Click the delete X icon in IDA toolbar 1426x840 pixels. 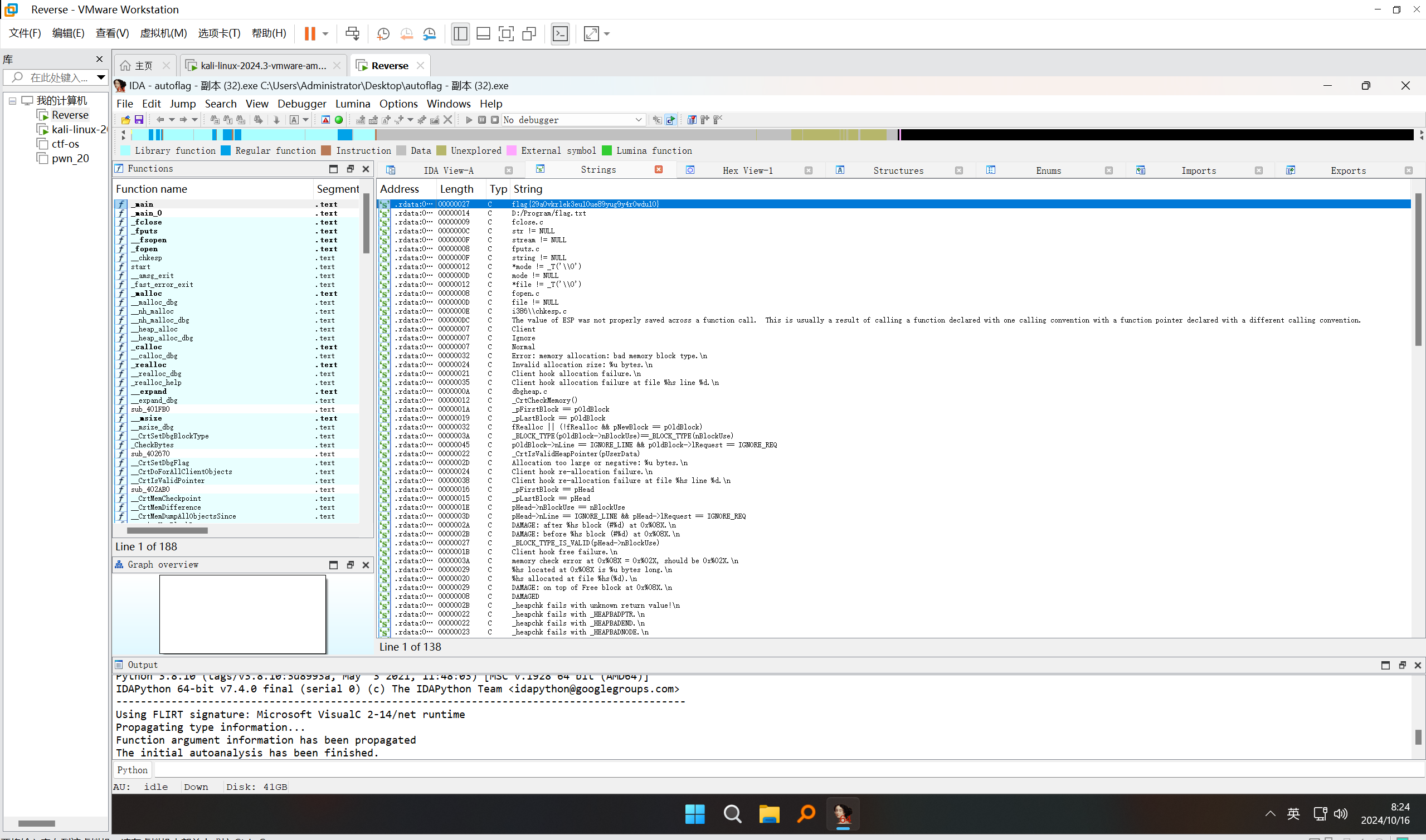pyautogui.click(x=448, y=119)
